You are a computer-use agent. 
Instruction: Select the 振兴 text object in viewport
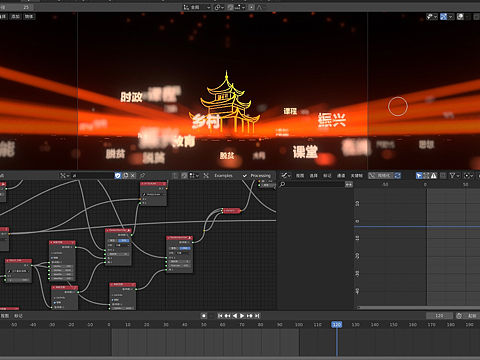coord(332,120)
